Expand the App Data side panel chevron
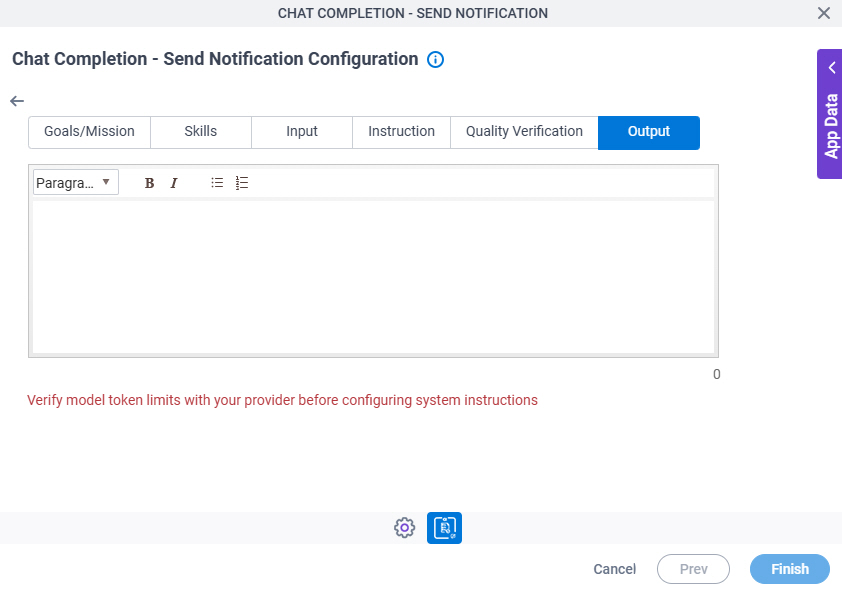 click(832, 68)
